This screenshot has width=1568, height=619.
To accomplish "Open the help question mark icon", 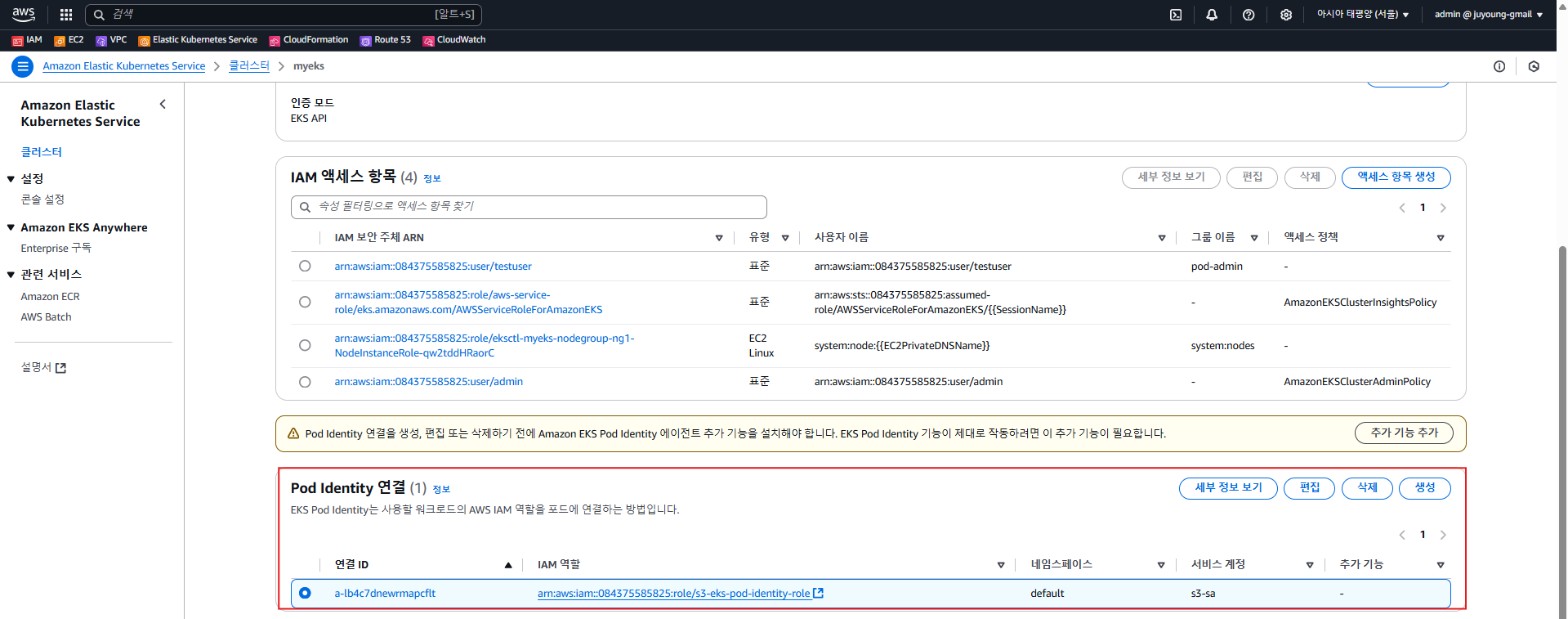I will point(1249,15).
